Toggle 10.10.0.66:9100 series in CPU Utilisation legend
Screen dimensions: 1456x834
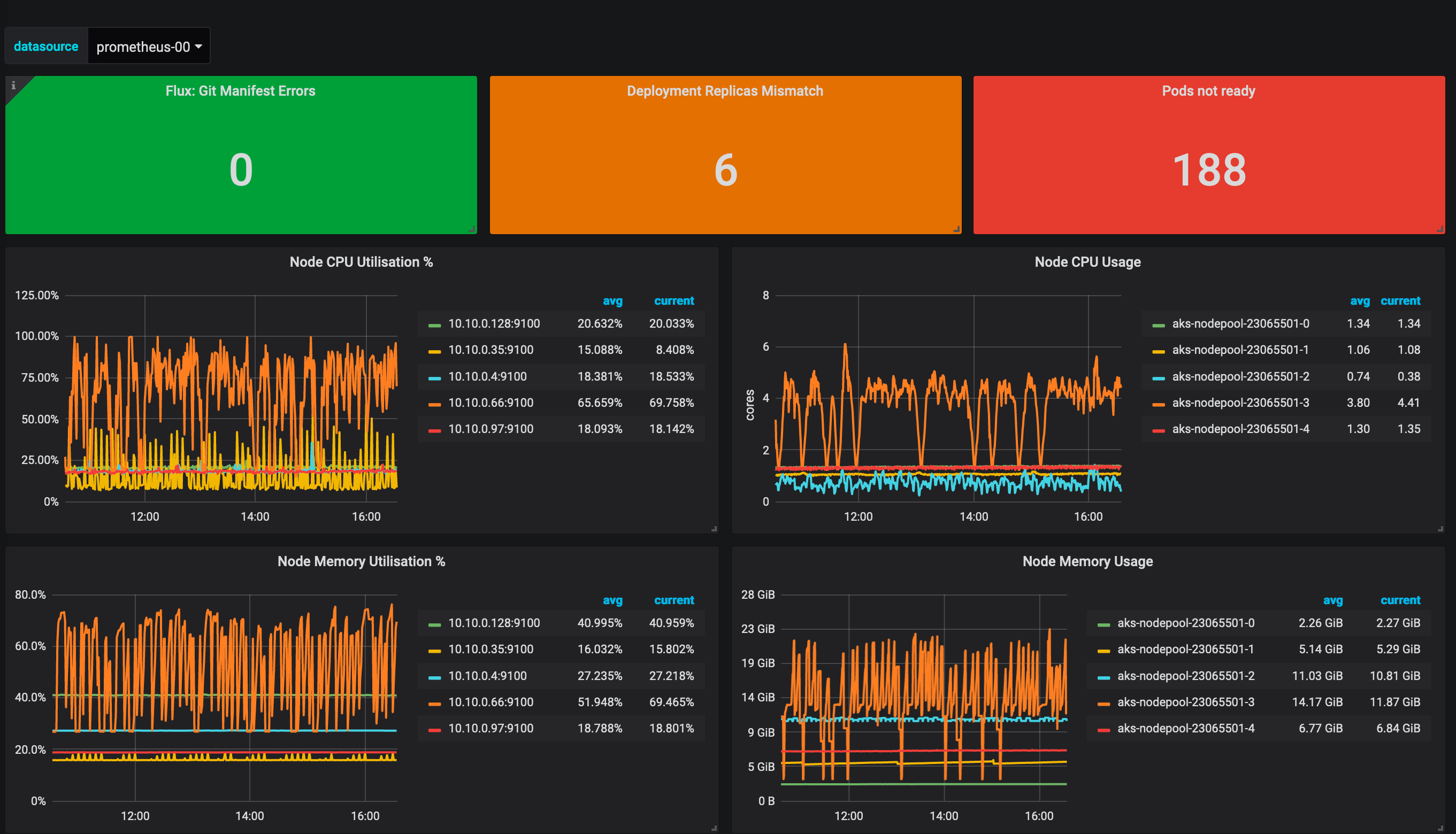(x=491, y=403)
